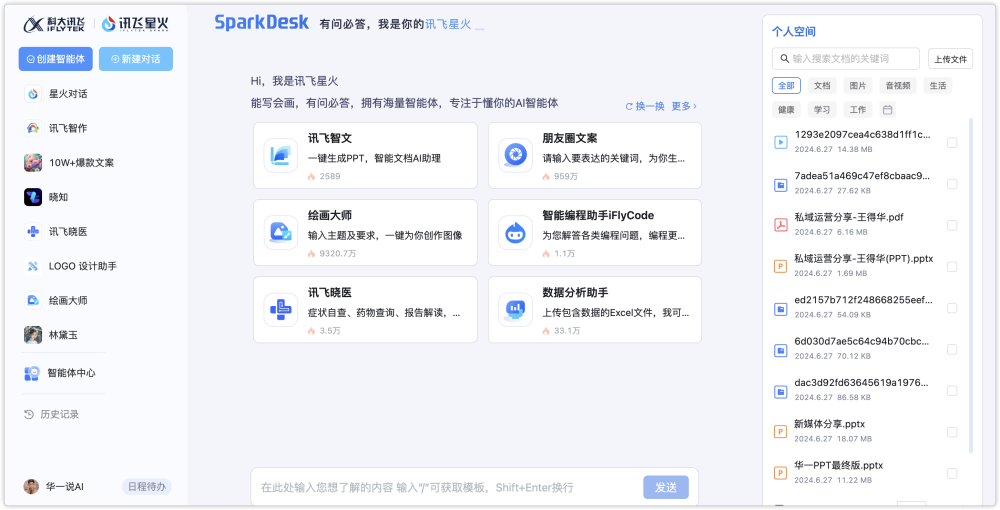Focus the chat message input field

(x=446, y=487)
